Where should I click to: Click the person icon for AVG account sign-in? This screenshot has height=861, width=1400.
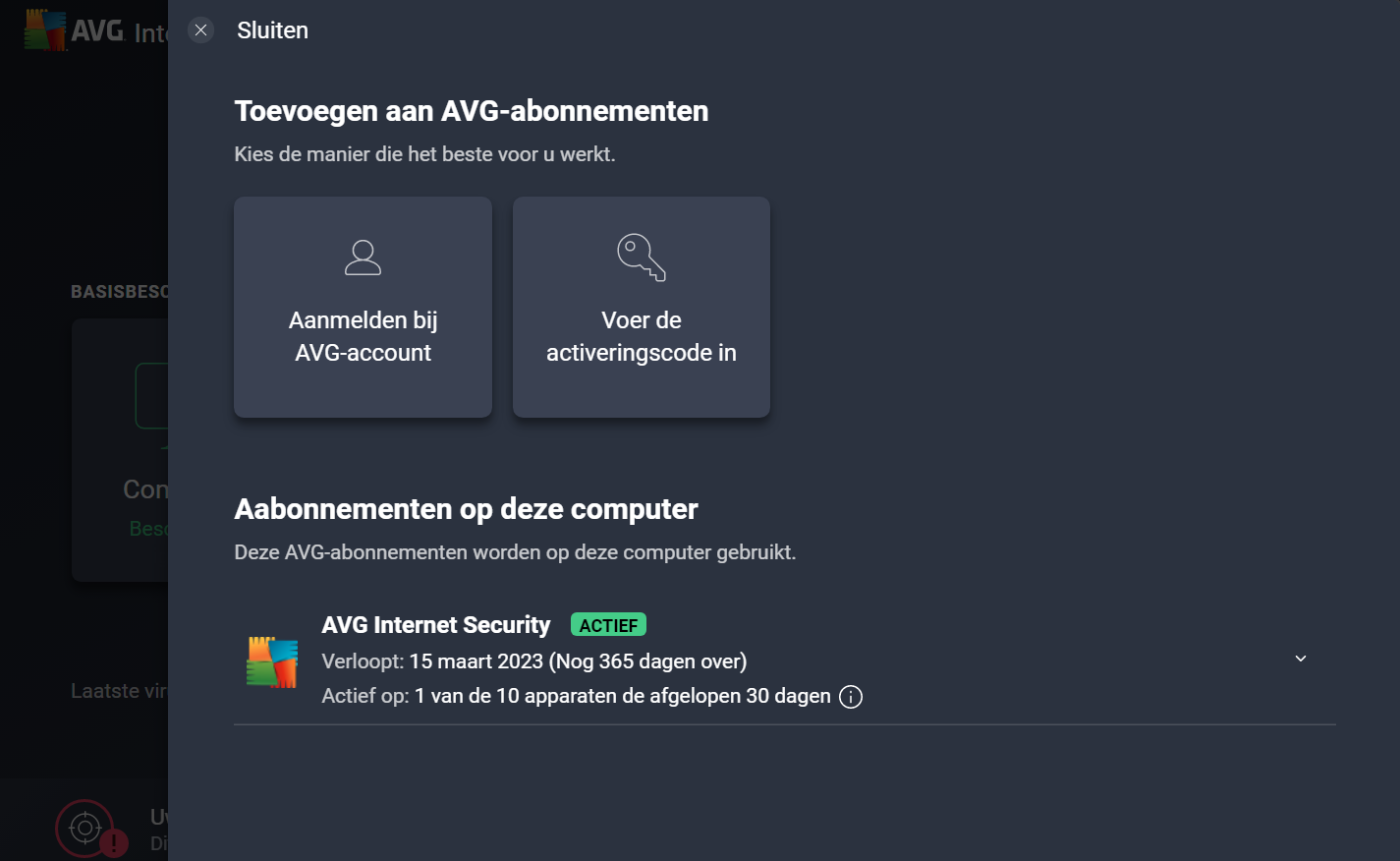coord(363,258)
